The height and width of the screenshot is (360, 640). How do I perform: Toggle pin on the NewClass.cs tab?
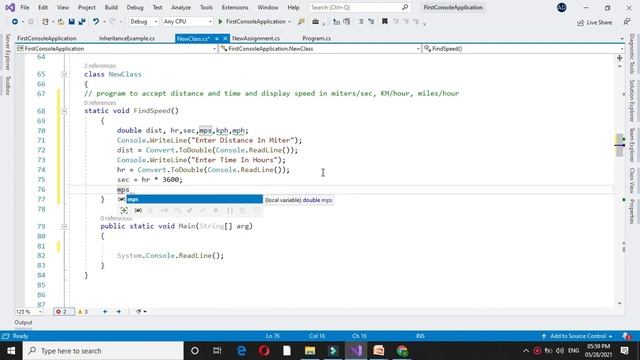[x=217, y=38]
